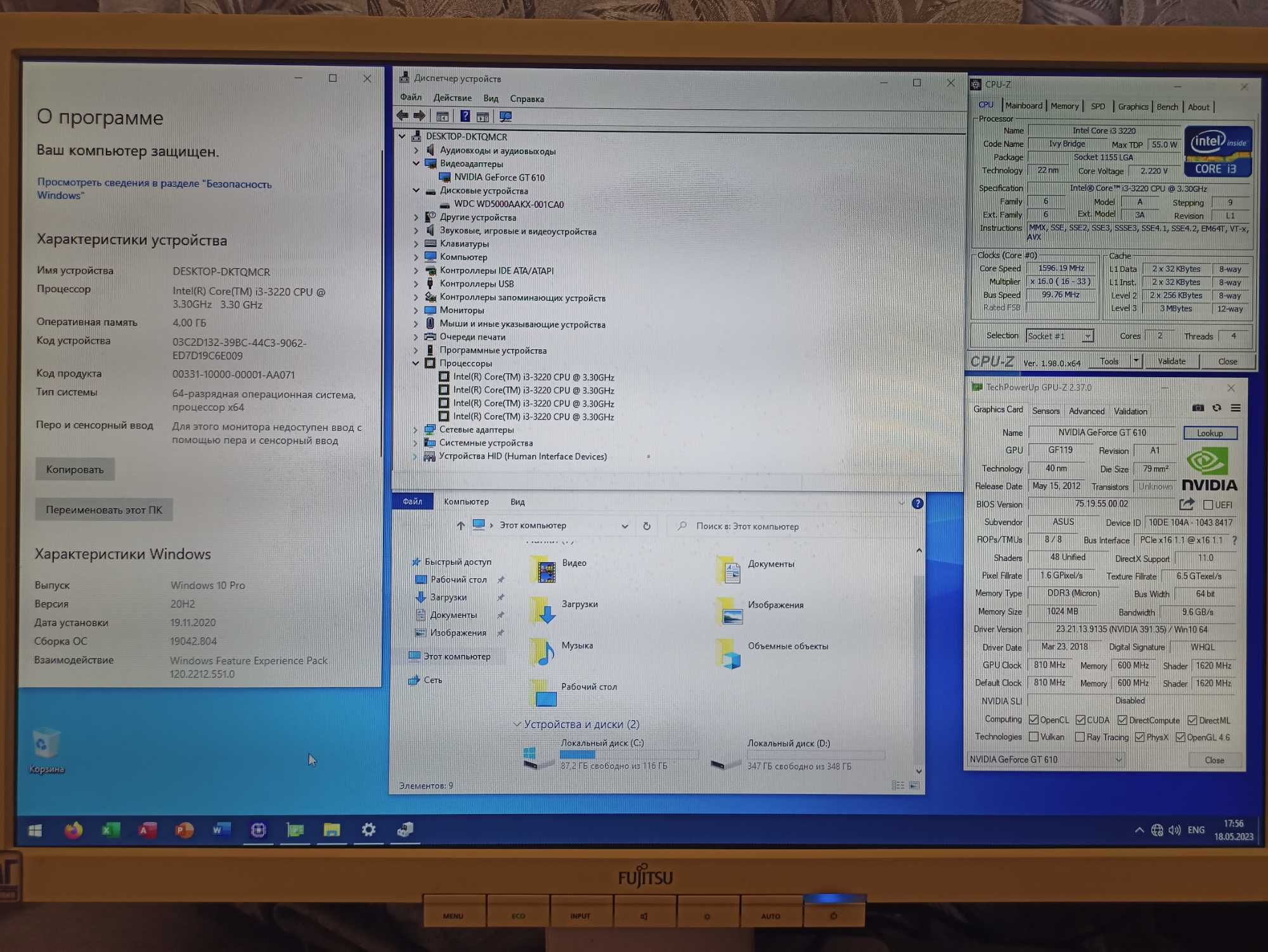Switch Explorer to large icons view
Viewport: 1268px width, 952px height.
(x=914, y=785)
